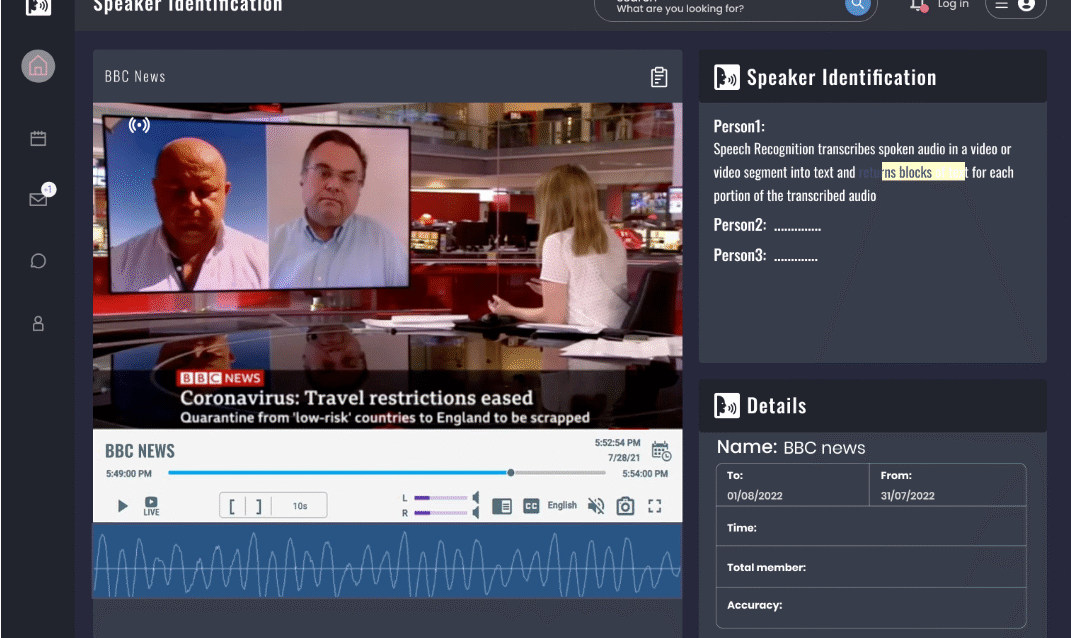Viewport: 1071px width, 638px height.
Task: Select the Person3 entry
Action: click(x=766, y=255)
